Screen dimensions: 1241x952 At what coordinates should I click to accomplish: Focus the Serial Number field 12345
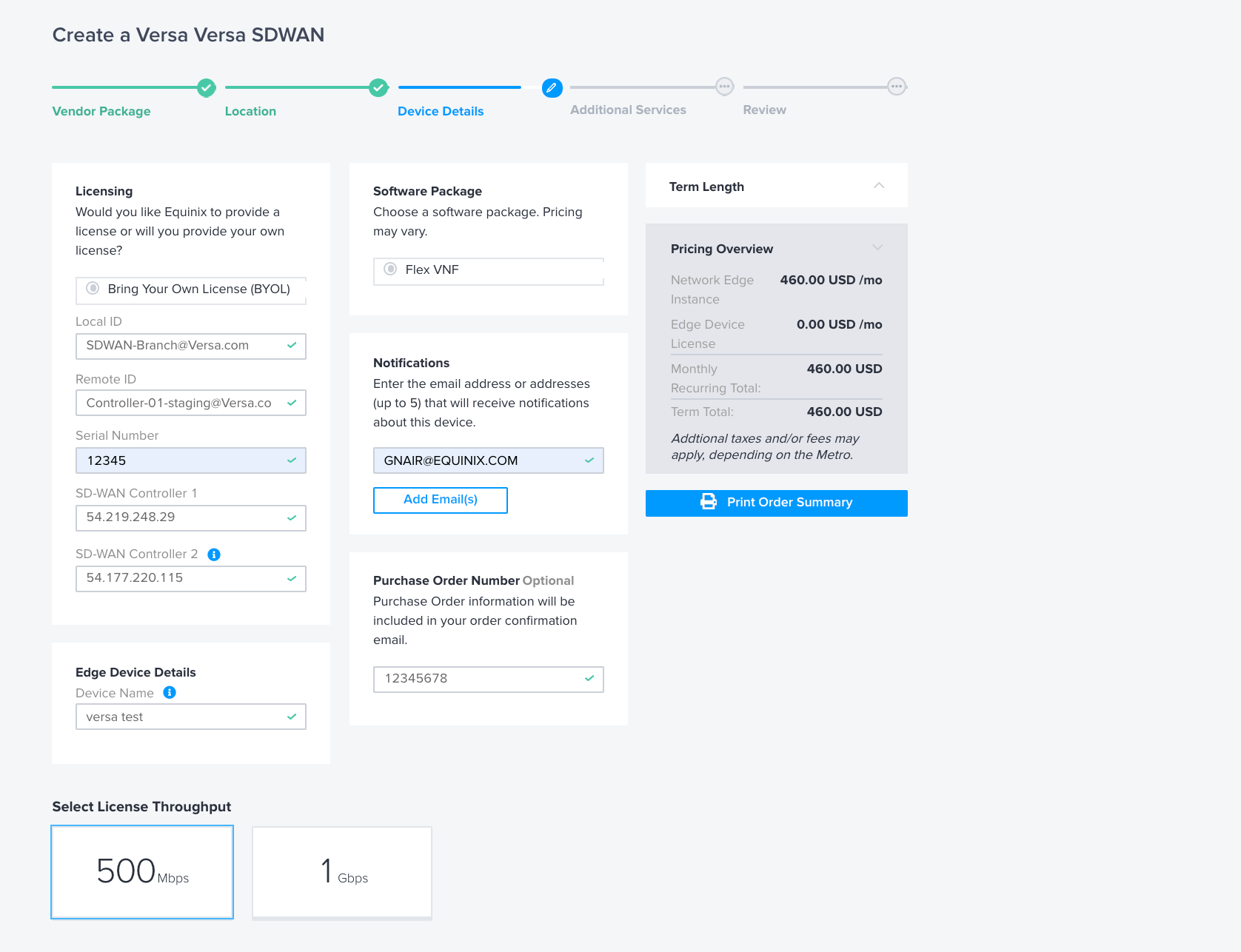[191, 460]
